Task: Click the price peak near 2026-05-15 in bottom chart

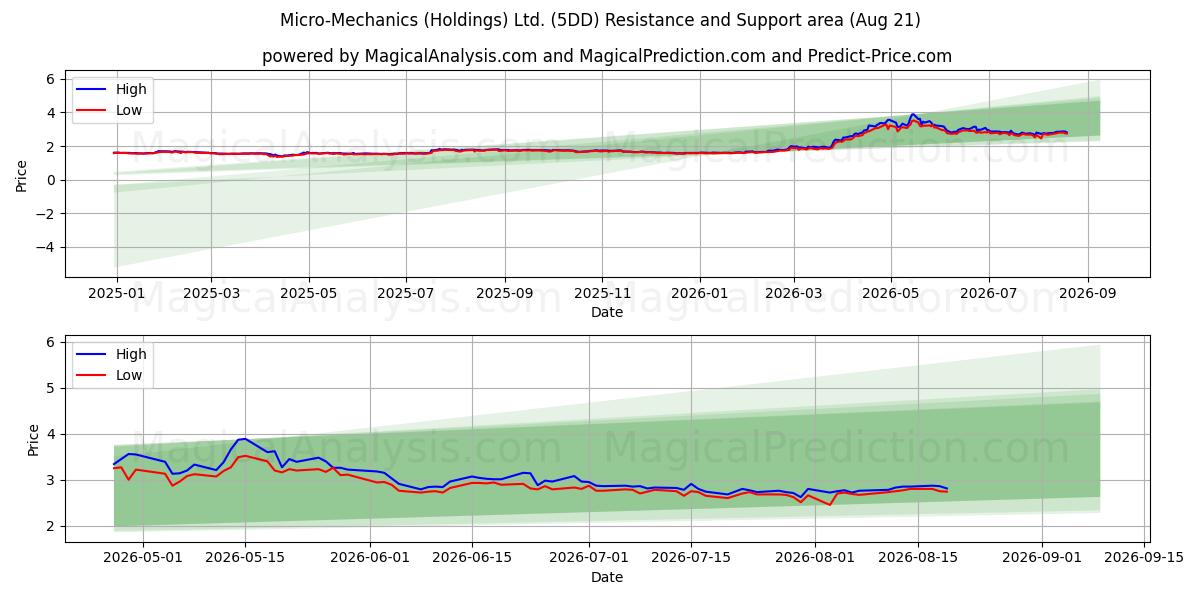Action: point(243,438)
